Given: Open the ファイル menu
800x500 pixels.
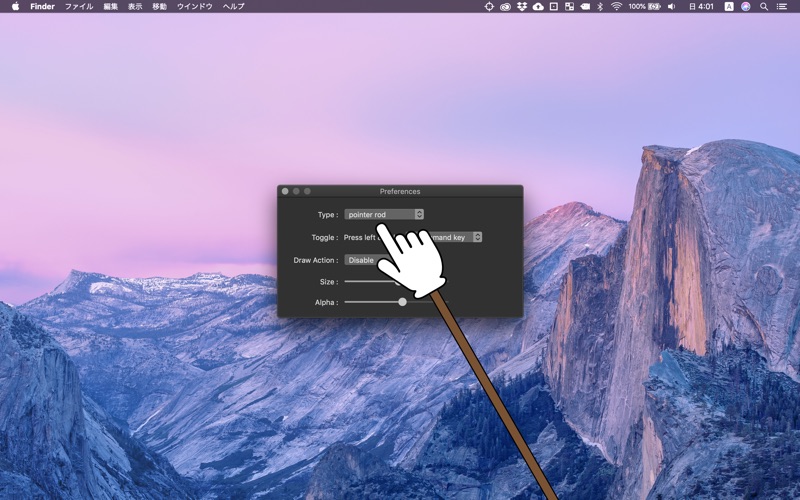Looking at the screenshot, I should point(79,6).
